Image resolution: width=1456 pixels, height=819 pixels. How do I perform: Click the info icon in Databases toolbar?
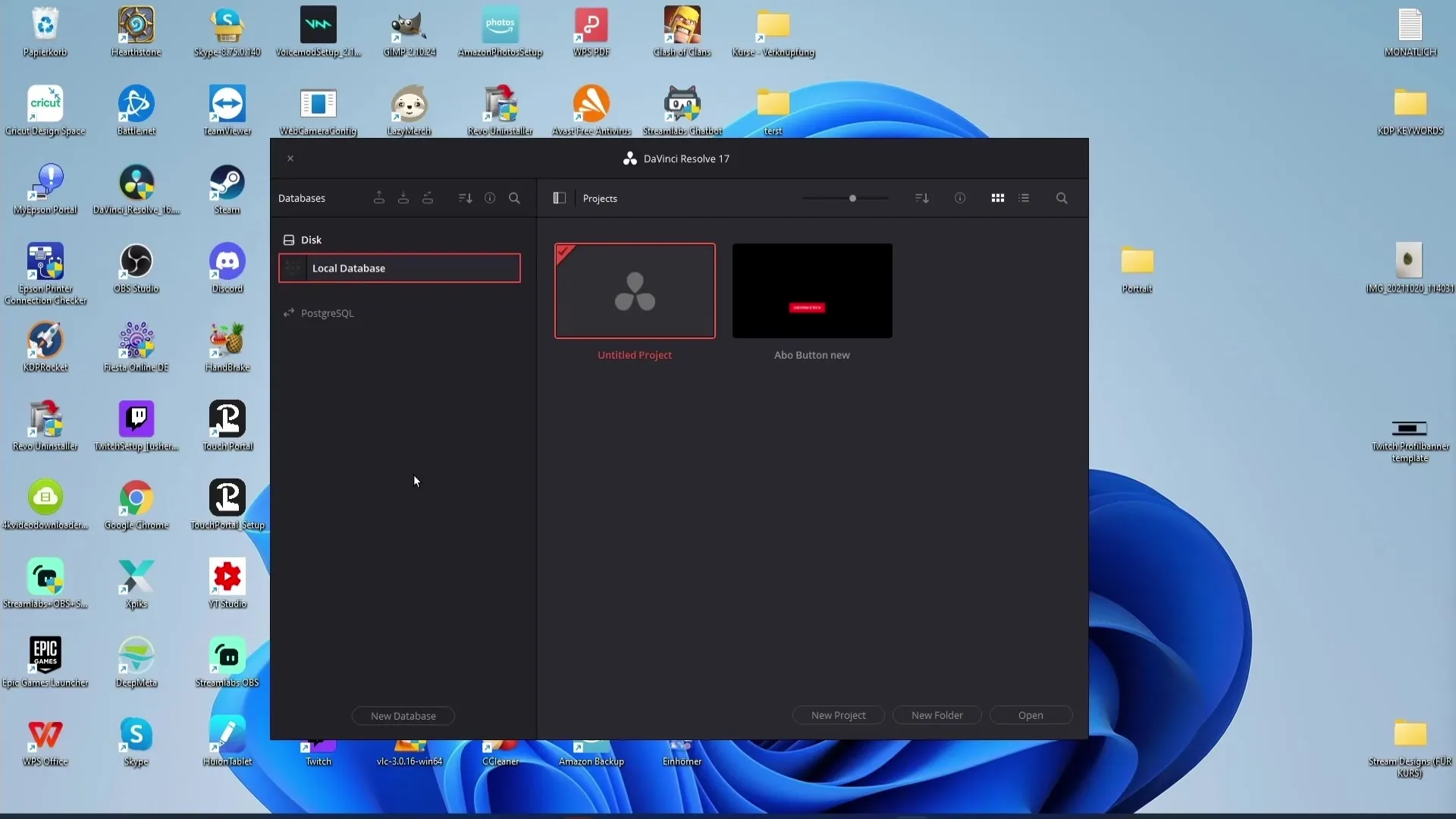pos(490,197)
